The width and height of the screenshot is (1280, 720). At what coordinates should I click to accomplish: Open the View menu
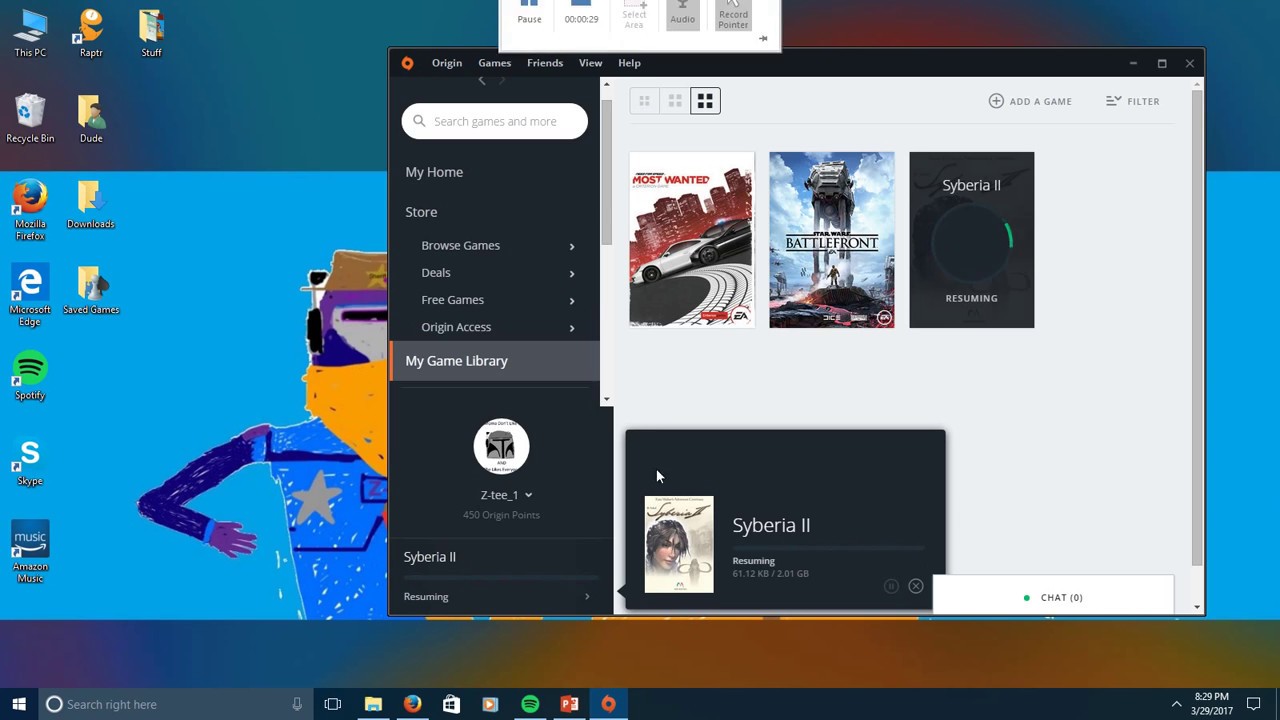590,63
